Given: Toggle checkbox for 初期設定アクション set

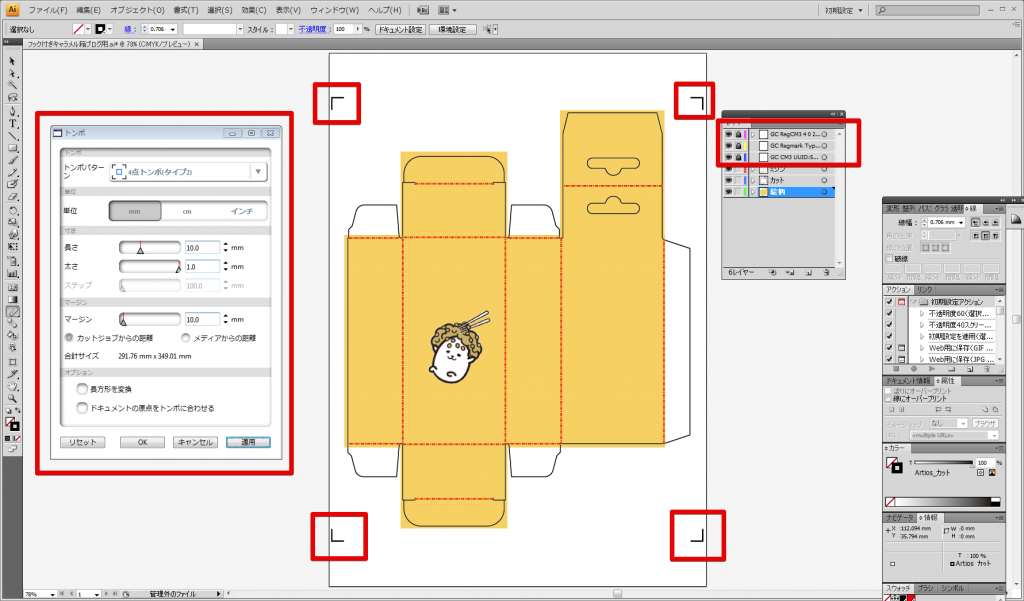Looking at the screenshot, I should (x=889, y=302).
